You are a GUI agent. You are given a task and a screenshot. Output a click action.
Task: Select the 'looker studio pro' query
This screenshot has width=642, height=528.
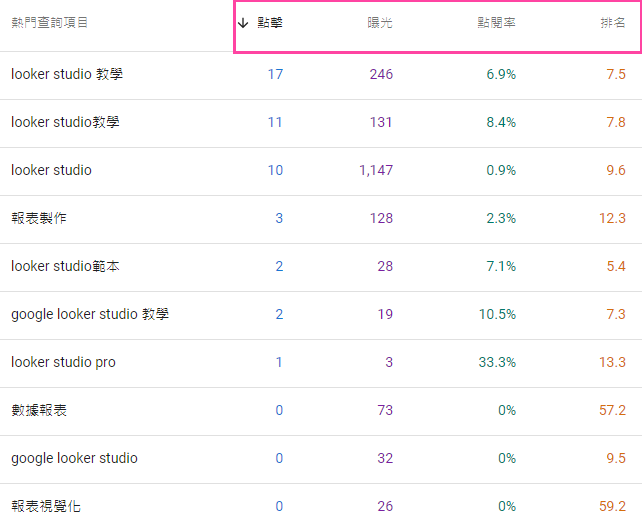point(63,362)
